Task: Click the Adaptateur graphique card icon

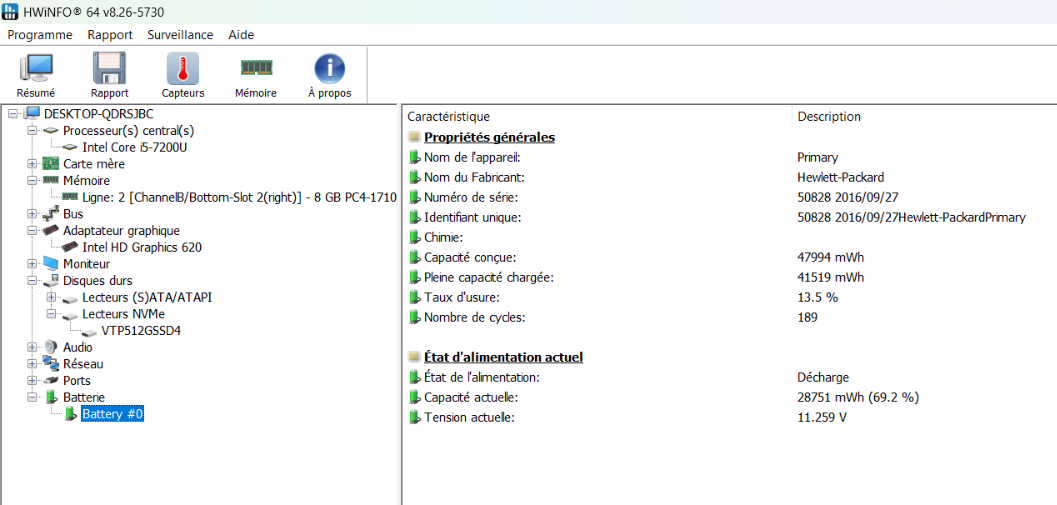Action: pos(51,231)
